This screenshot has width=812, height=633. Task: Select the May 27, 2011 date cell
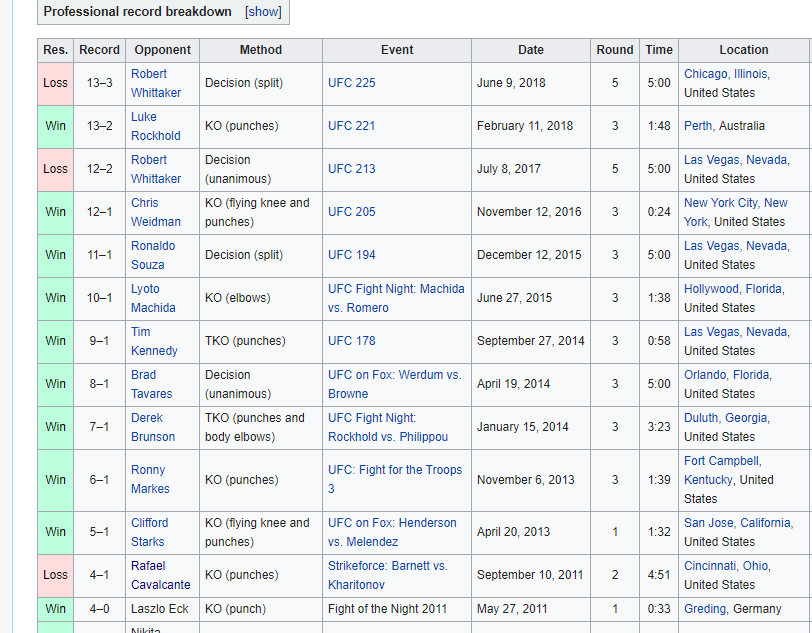click(x=531, y=609)
